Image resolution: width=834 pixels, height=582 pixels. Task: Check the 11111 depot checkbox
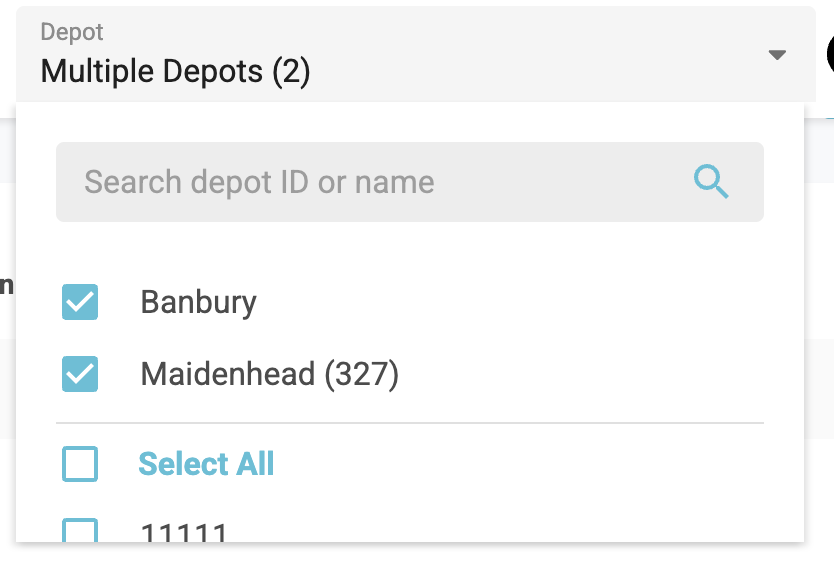click(x=80, y=531)
